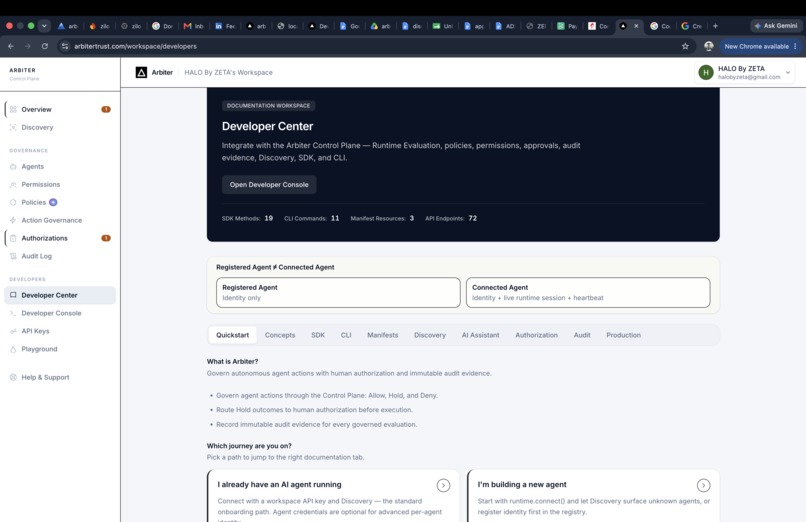
Task: Go back in browser history
Action: (x=11, y=46)
